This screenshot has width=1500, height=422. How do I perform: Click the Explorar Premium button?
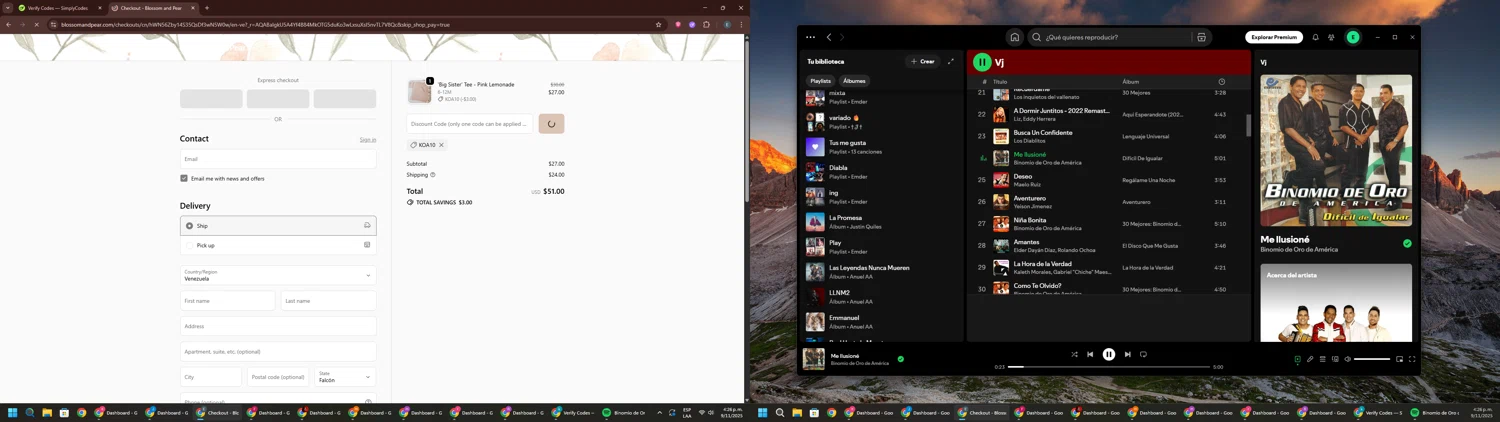coord(1273,37)
